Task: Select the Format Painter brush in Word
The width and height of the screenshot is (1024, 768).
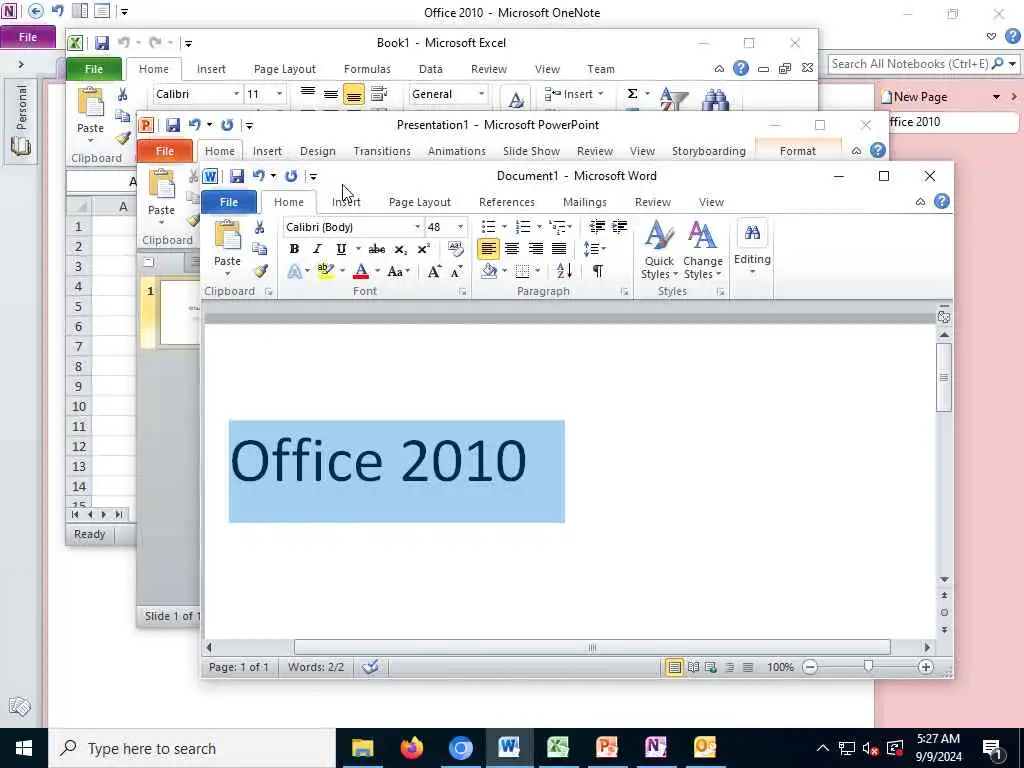Action: click(261, 271)
